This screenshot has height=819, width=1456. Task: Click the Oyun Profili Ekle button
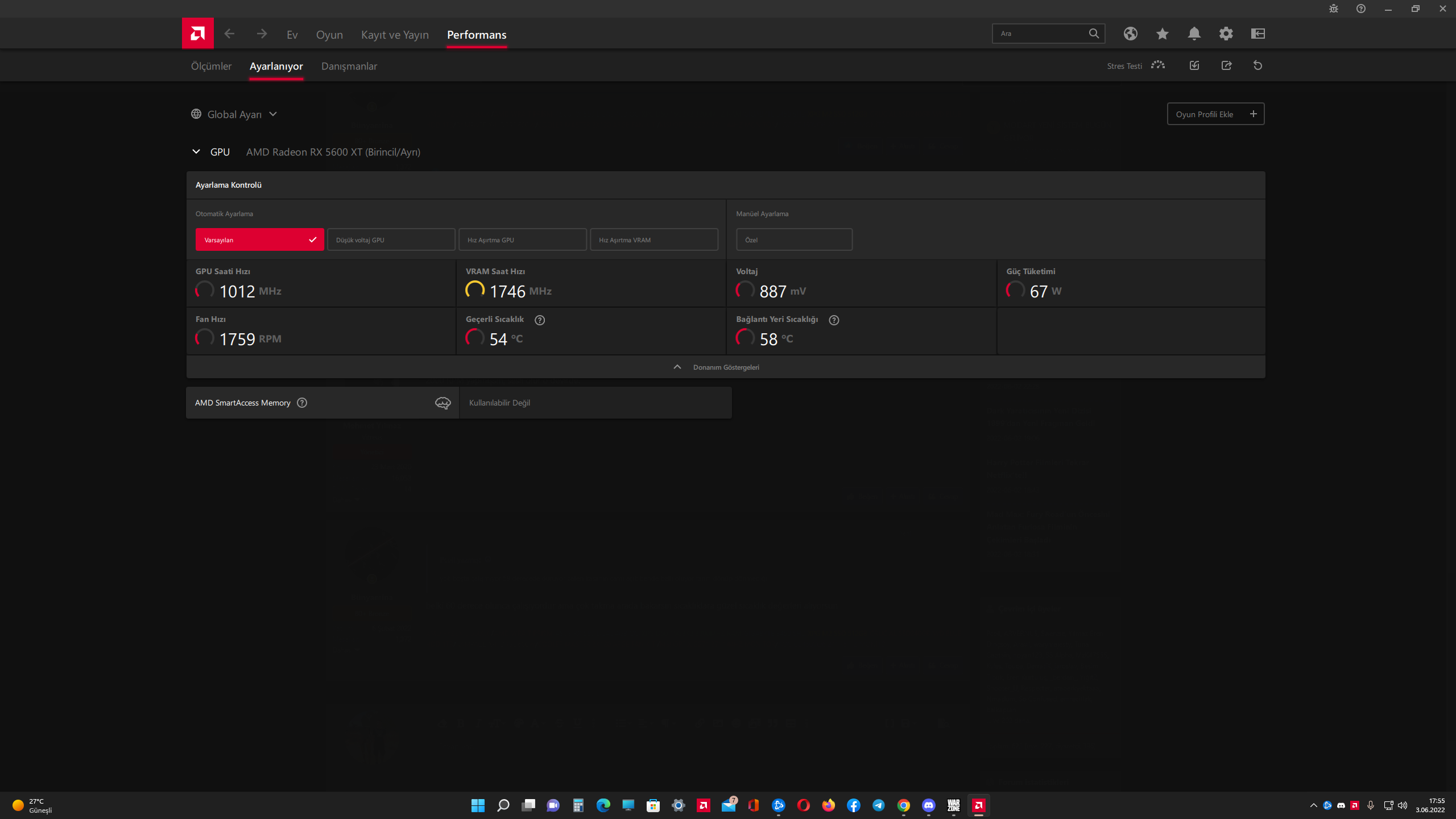click(x=1215, y=114)
